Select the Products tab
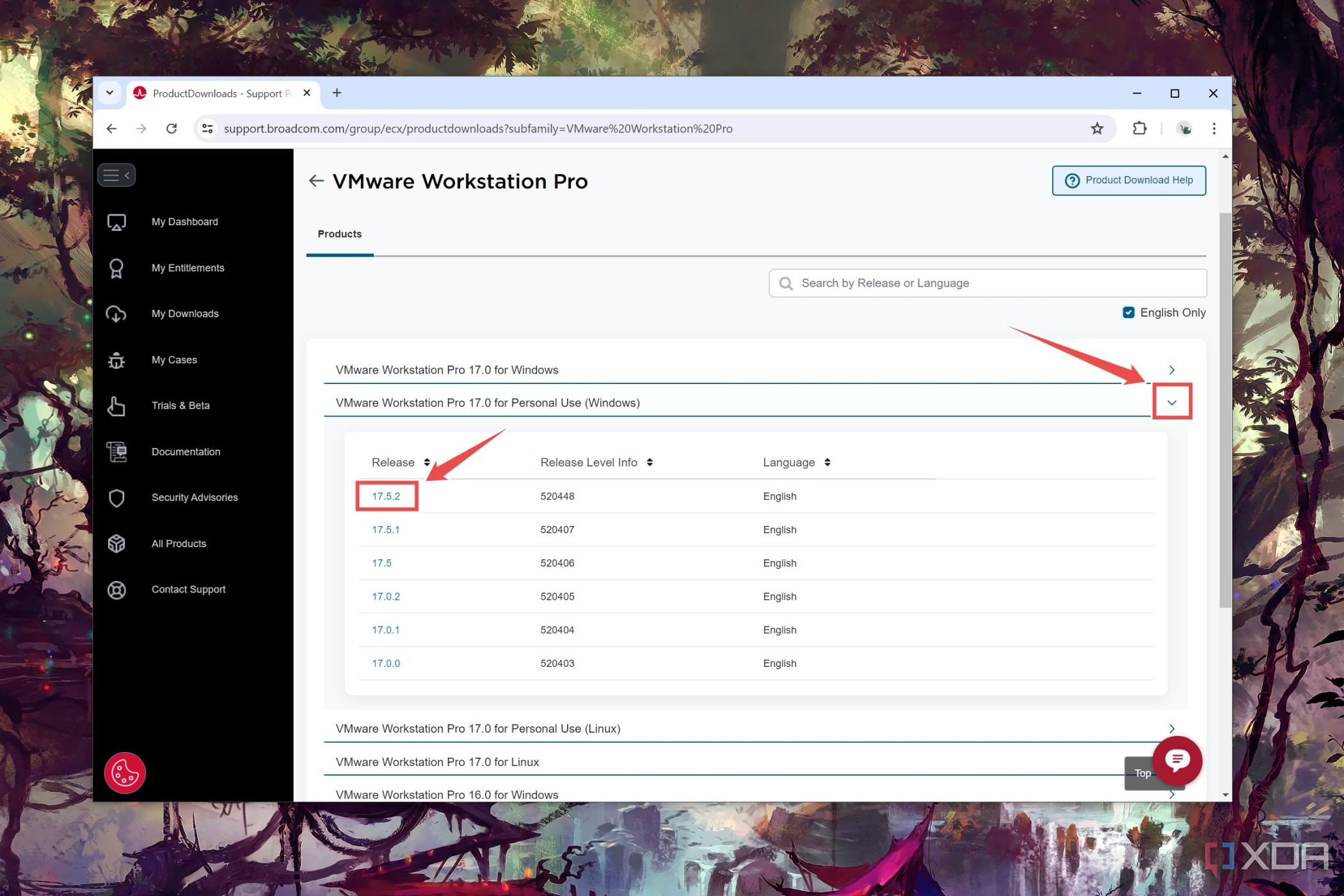The image size is (1344, 896). click(339, 233)
